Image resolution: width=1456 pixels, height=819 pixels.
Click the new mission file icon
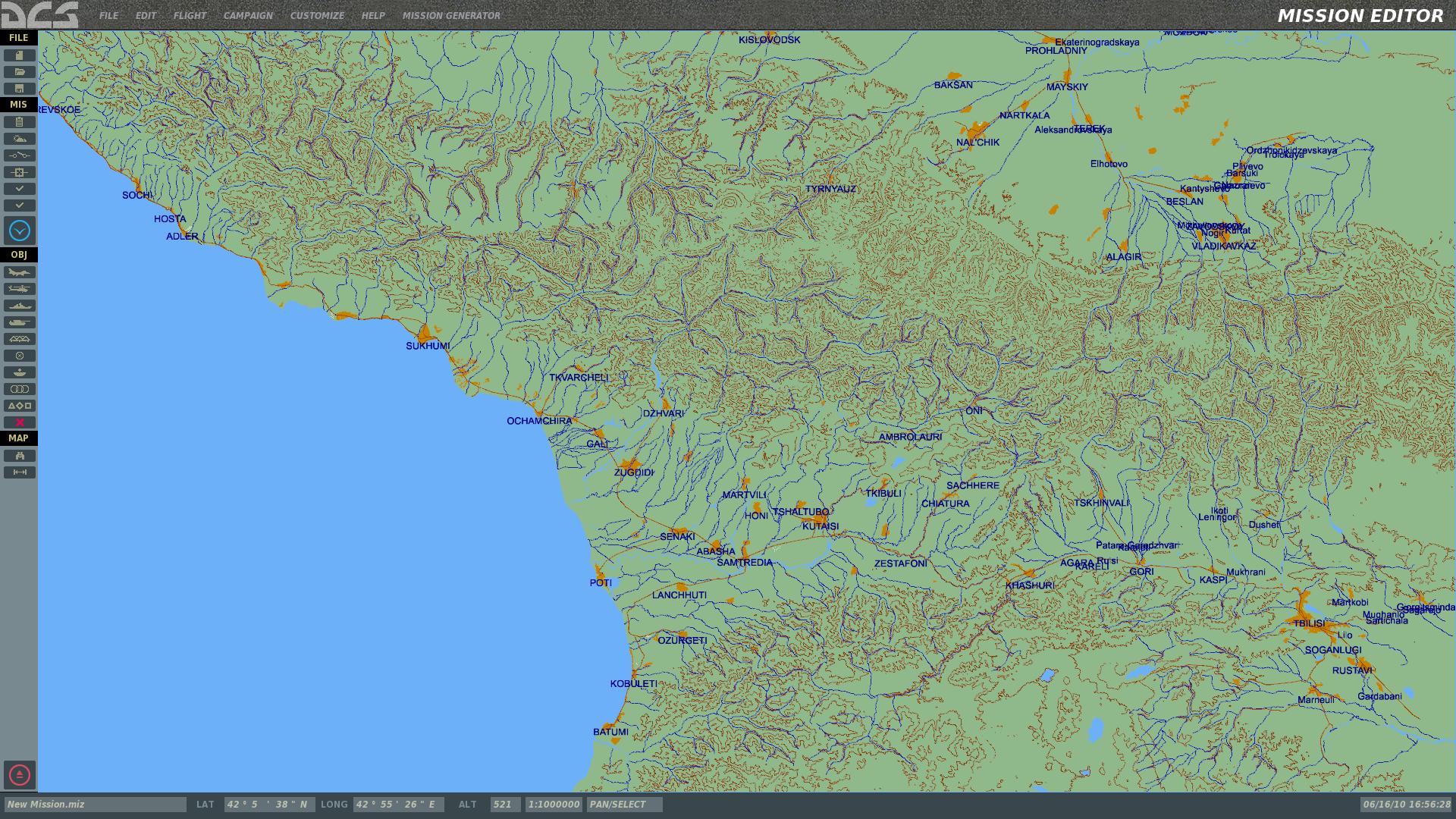tap(20, 55)
